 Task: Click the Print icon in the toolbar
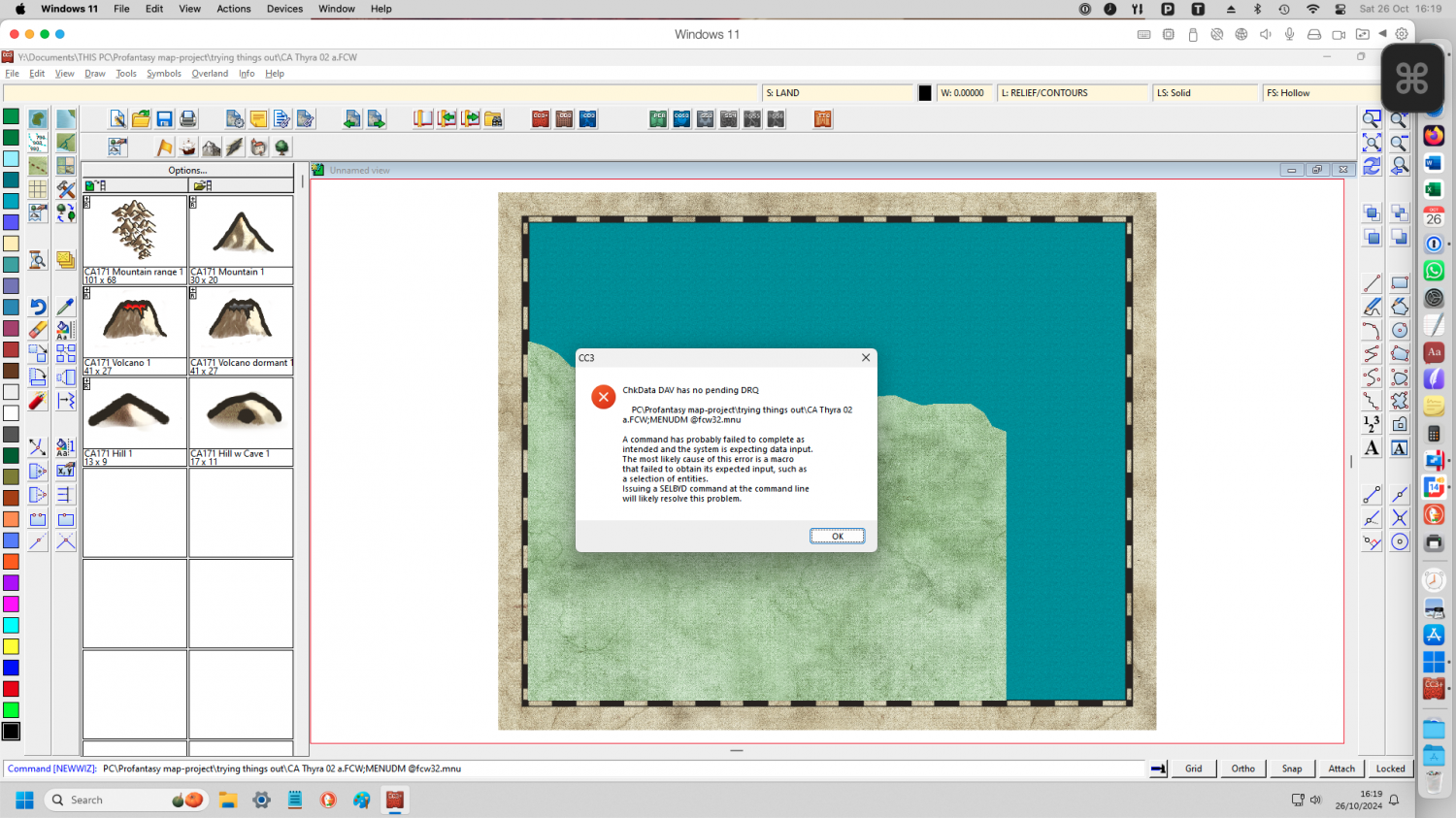click(x=188, y=118)
